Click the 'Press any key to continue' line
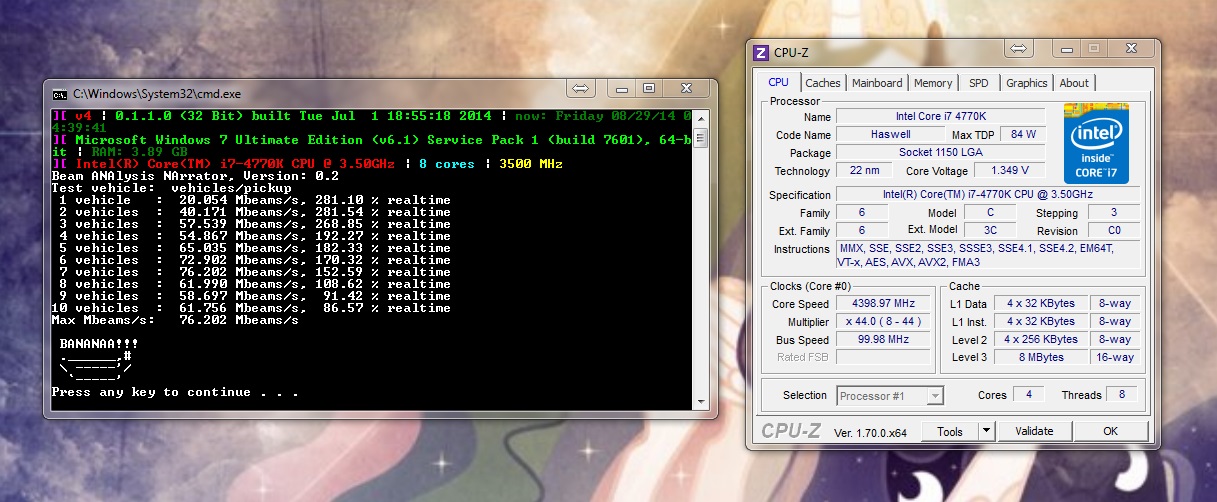This screenshot has width=1217, height=502. (175, 392)
